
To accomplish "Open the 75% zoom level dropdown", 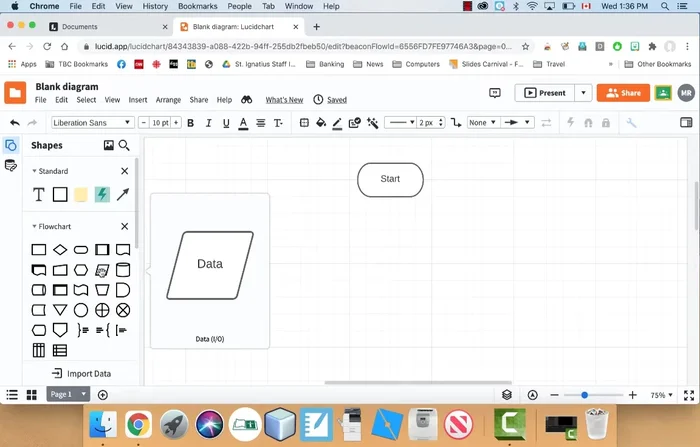I will pyautogui.click(x=662, y=395).
